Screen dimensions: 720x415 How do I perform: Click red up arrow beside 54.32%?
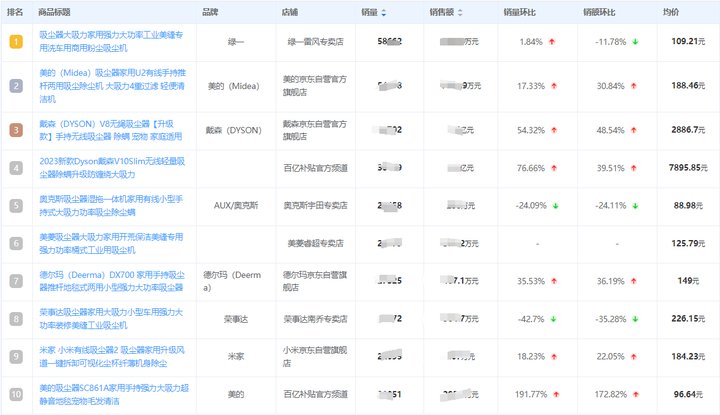click(x=554, y=130)
